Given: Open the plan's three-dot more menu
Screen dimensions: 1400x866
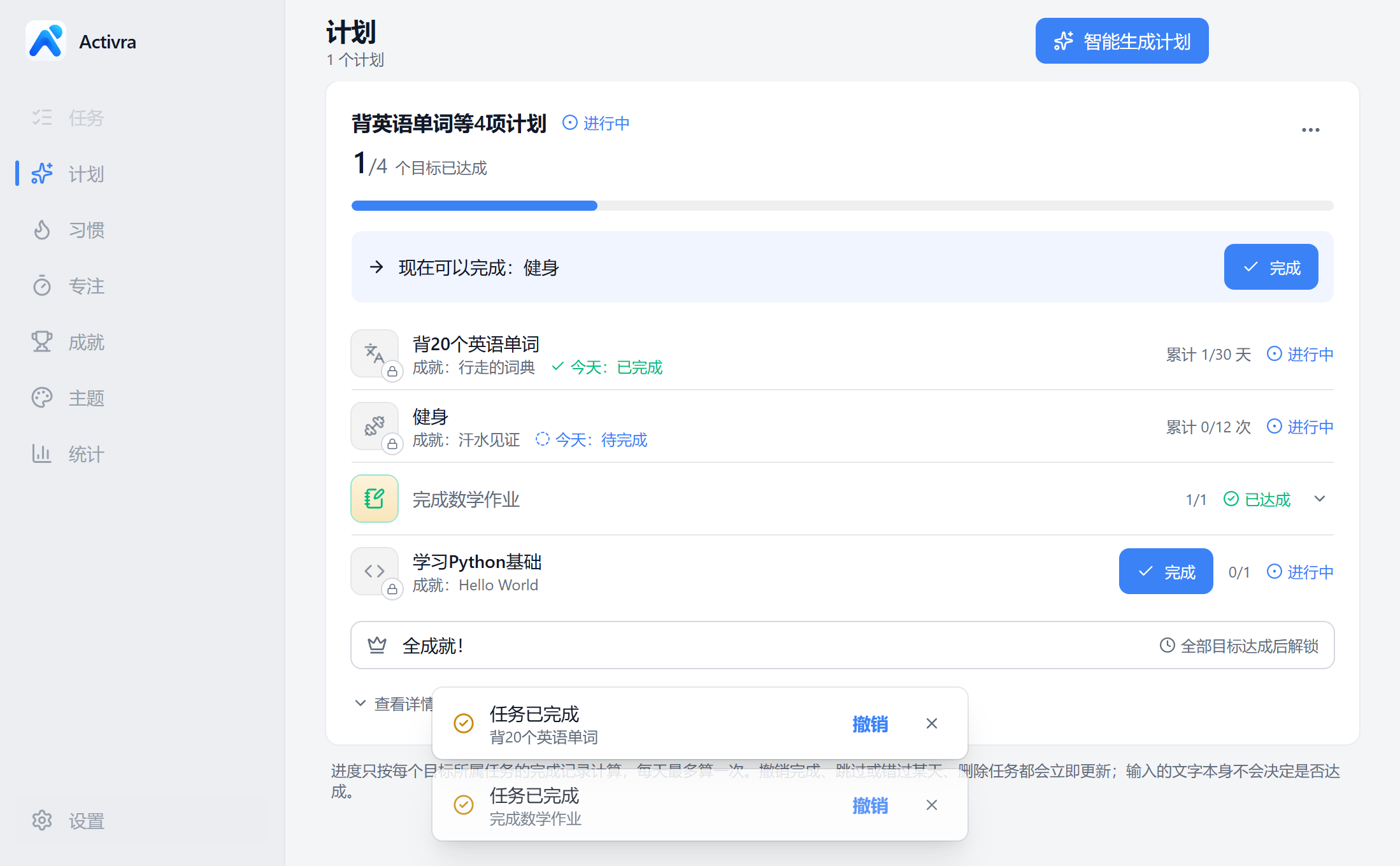Looking at the screenshot, I should 1310,130.
